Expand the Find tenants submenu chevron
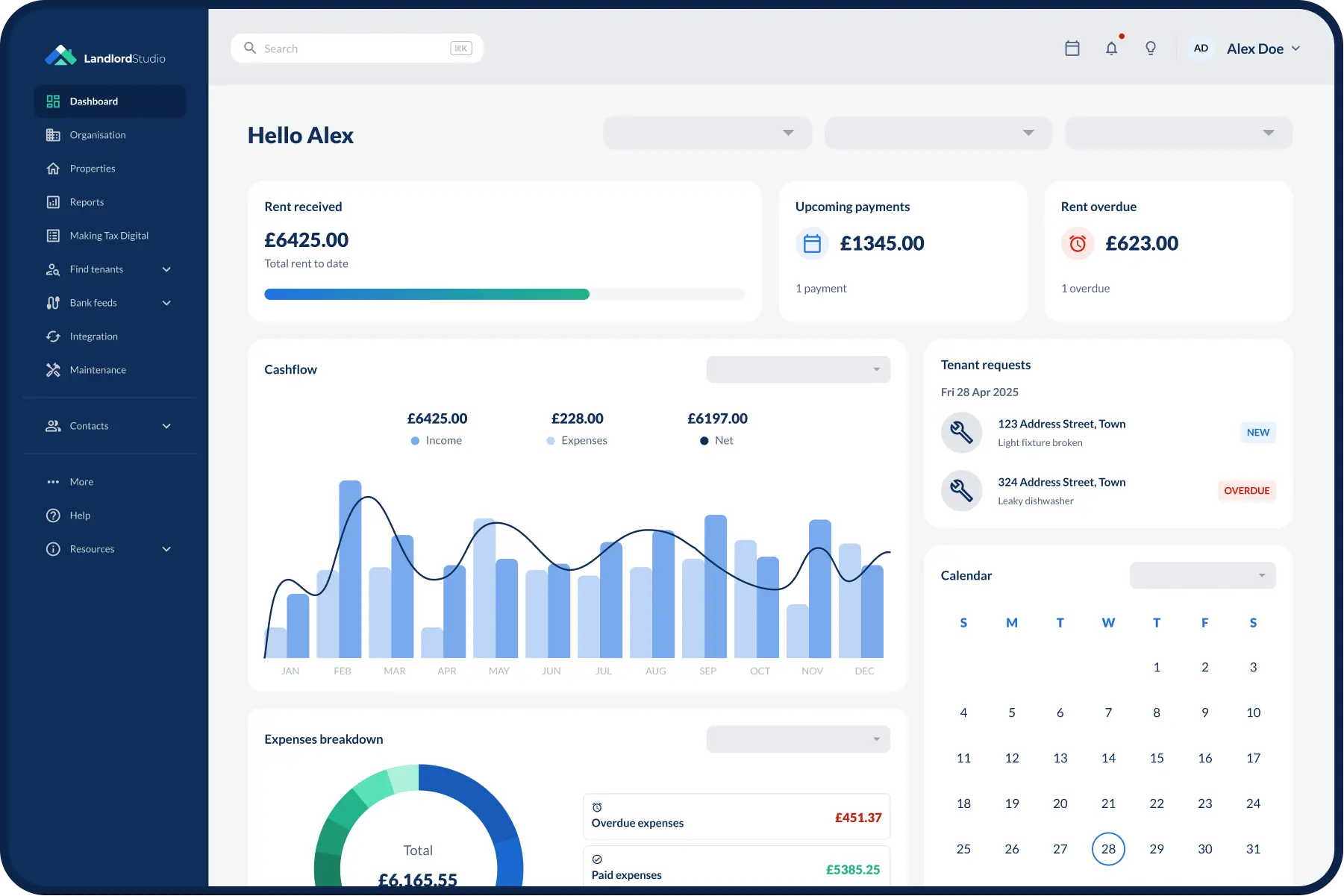Viewport: 1344px width, 896px height. point(166,269)
